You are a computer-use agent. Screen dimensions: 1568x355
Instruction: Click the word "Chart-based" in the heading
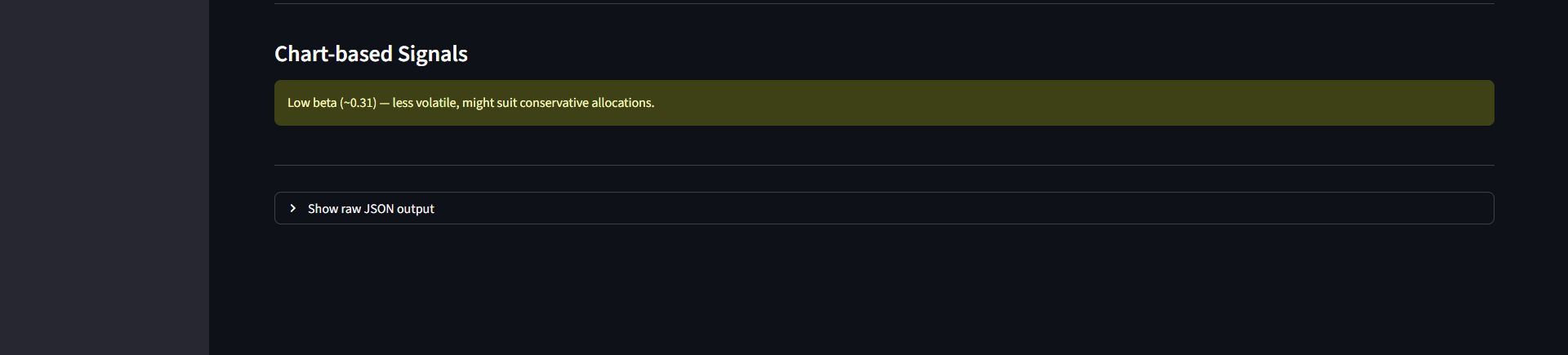tap(333, 54)
